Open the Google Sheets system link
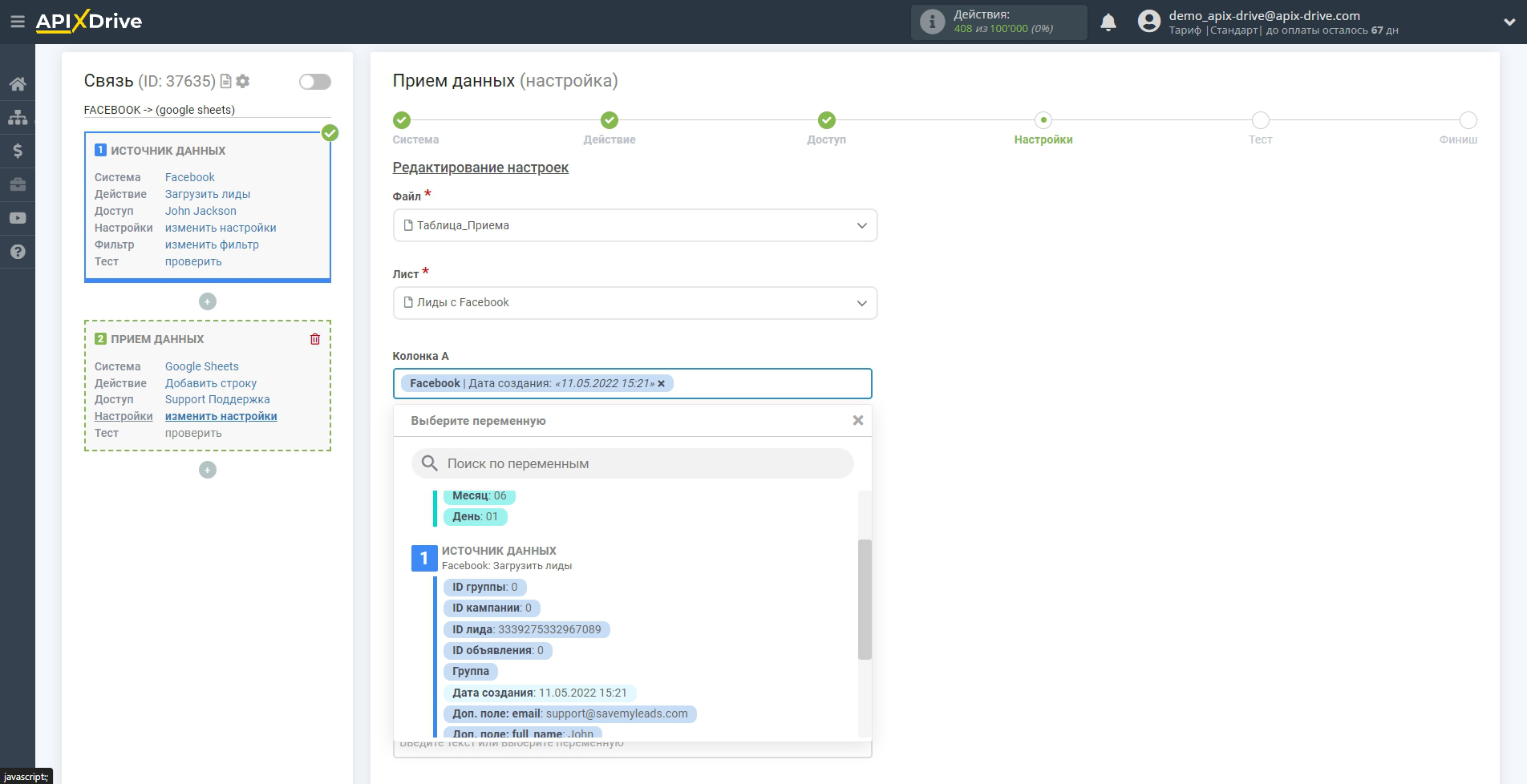Viewport: 1527px width, 784px height. tap(202, 366)
